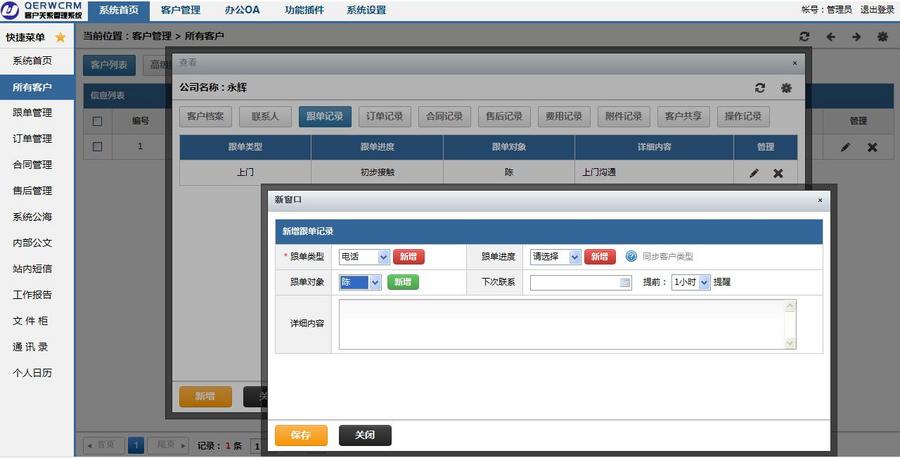This screenshot has width=900, height=458.
Task: Go to page 1 in pagination
Action: 136,445
